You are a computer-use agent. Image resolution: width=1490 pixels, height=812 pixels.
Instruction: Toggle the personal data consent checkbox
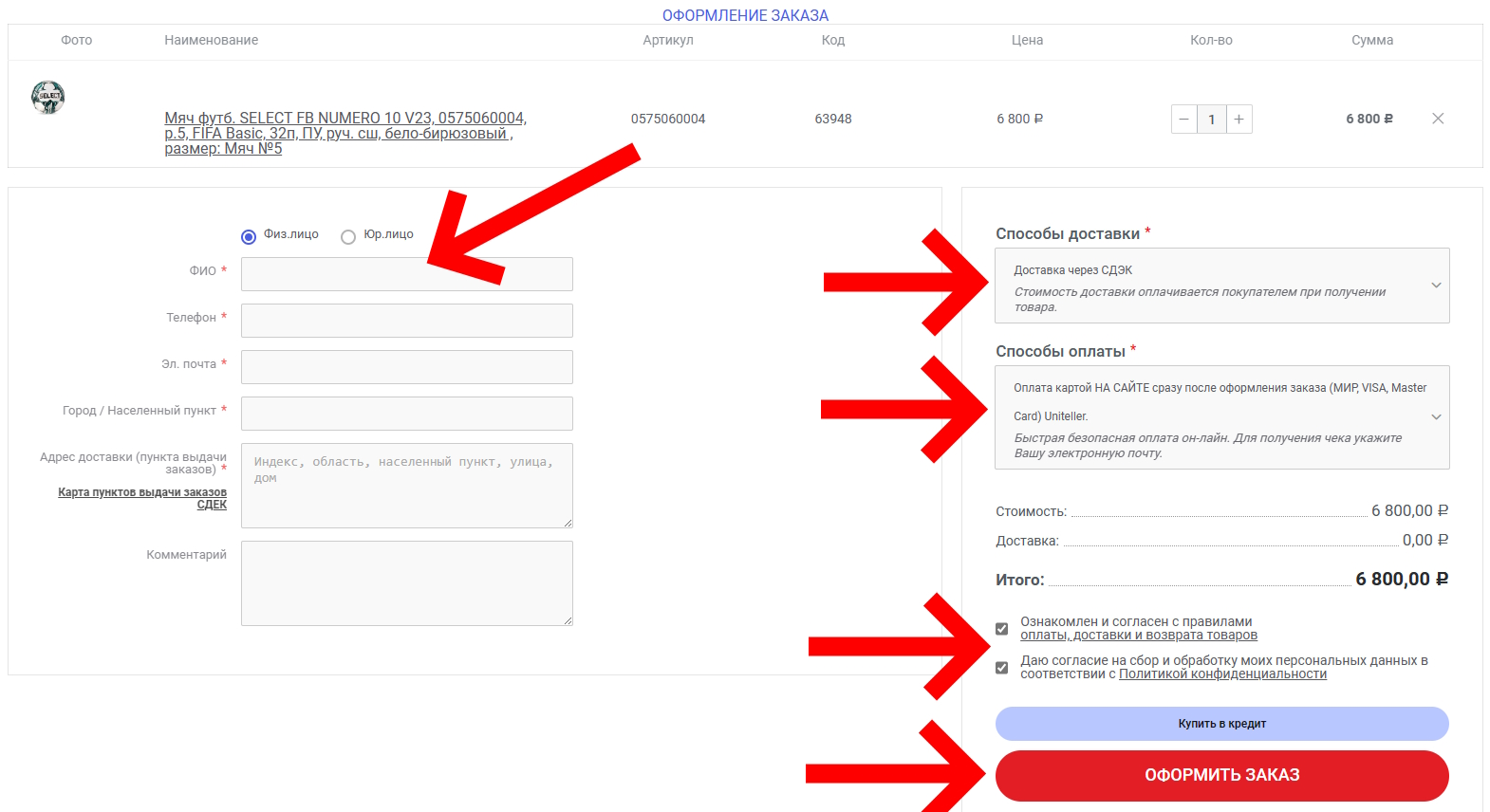coord(1001,668)
